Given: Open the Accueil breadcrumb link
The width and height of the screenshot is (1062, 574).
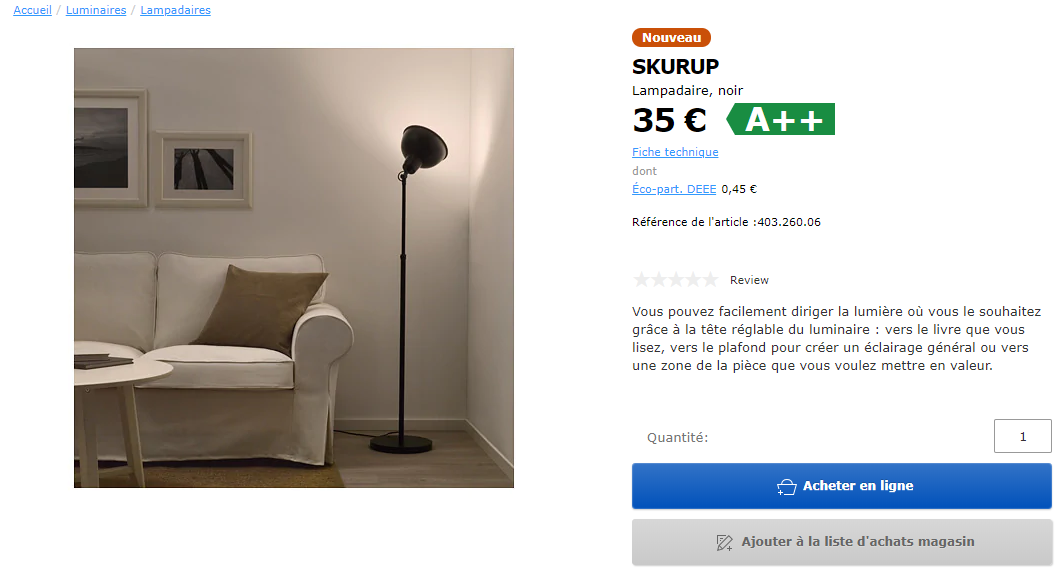Looking at the screenshot, I should click(33, 10).
